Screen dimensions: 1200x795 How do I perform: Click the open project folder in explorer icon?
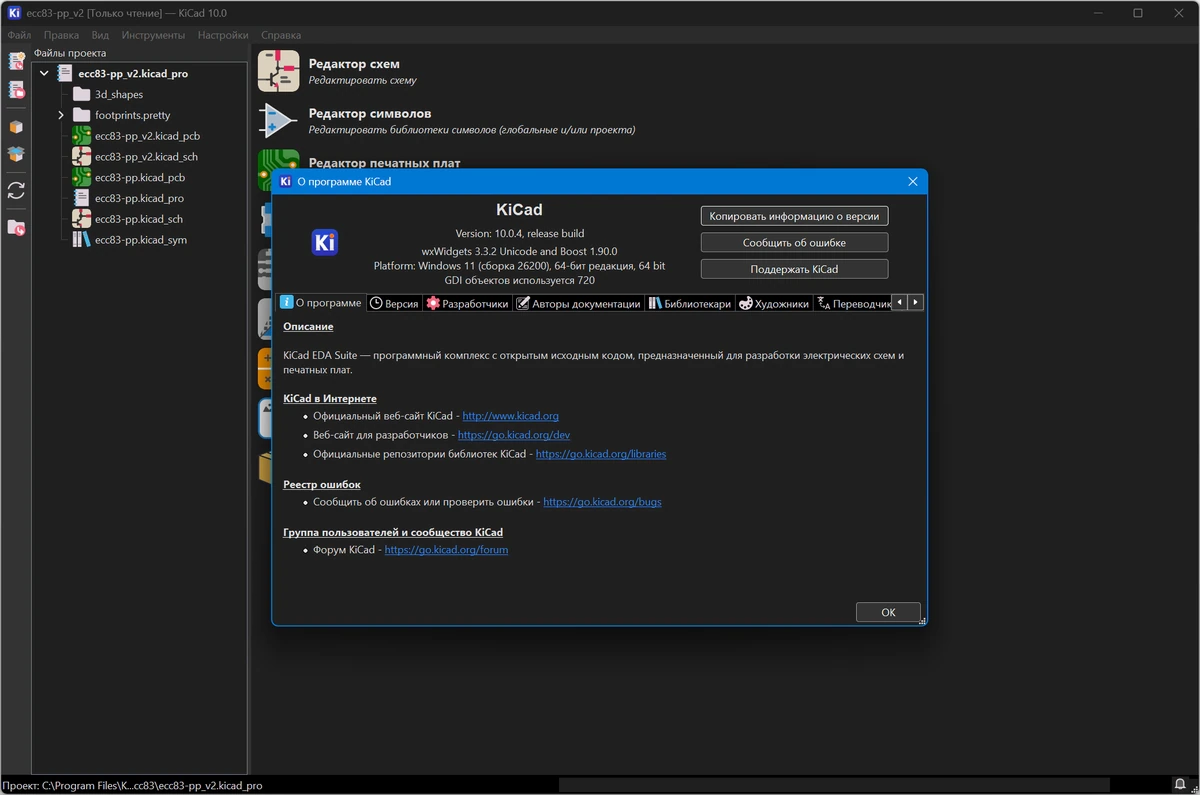click(x=16, y=228)
